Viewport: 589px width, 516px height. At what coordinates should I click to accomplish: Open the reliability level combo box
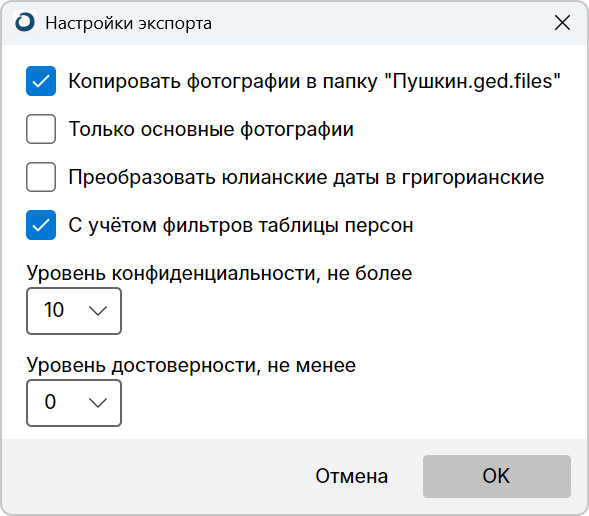pyautogui.click(x=74, y=403)
